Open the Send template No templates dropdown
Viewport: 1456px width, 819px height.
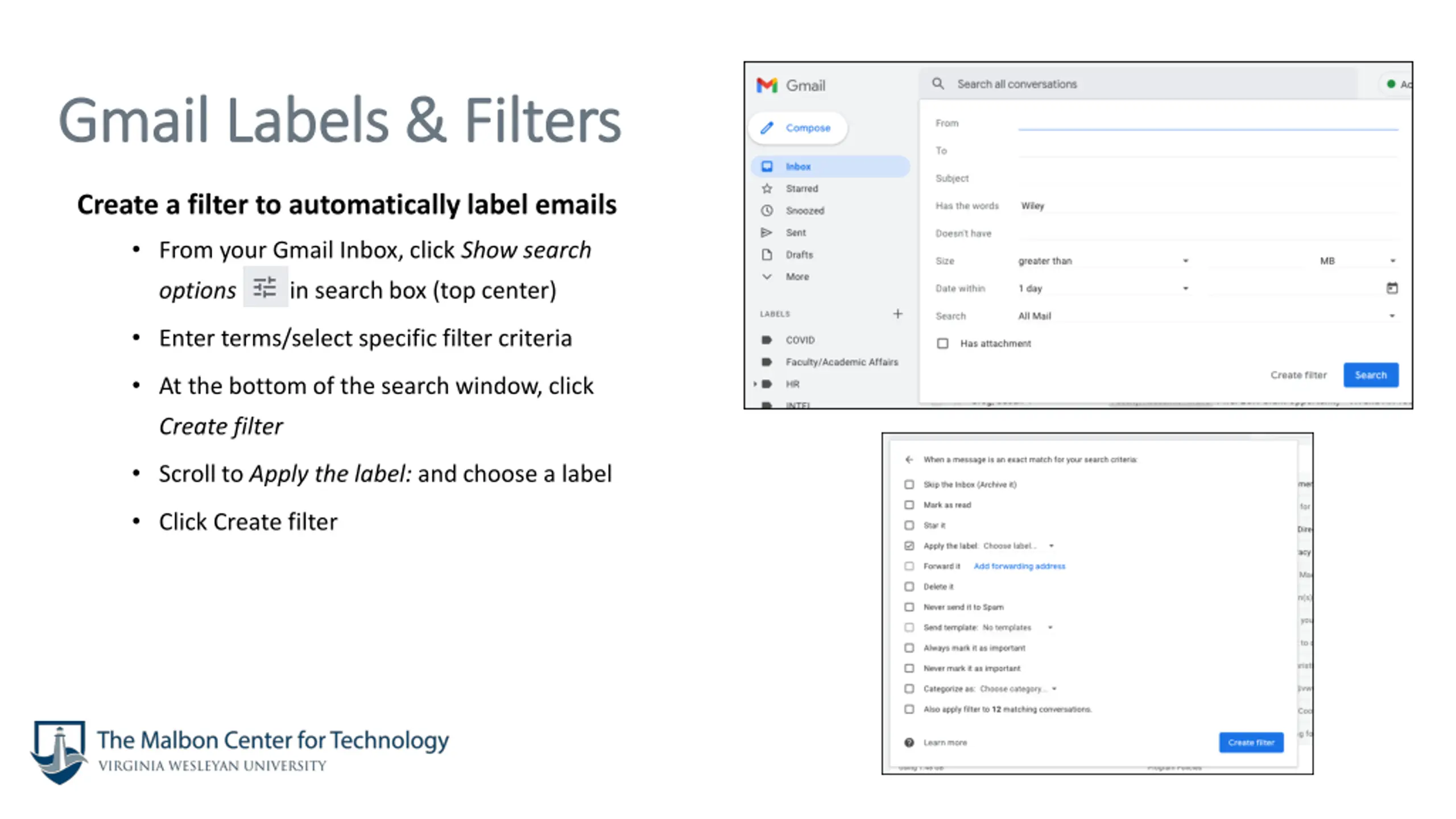pyautogui.click(x=1017, y=627)
